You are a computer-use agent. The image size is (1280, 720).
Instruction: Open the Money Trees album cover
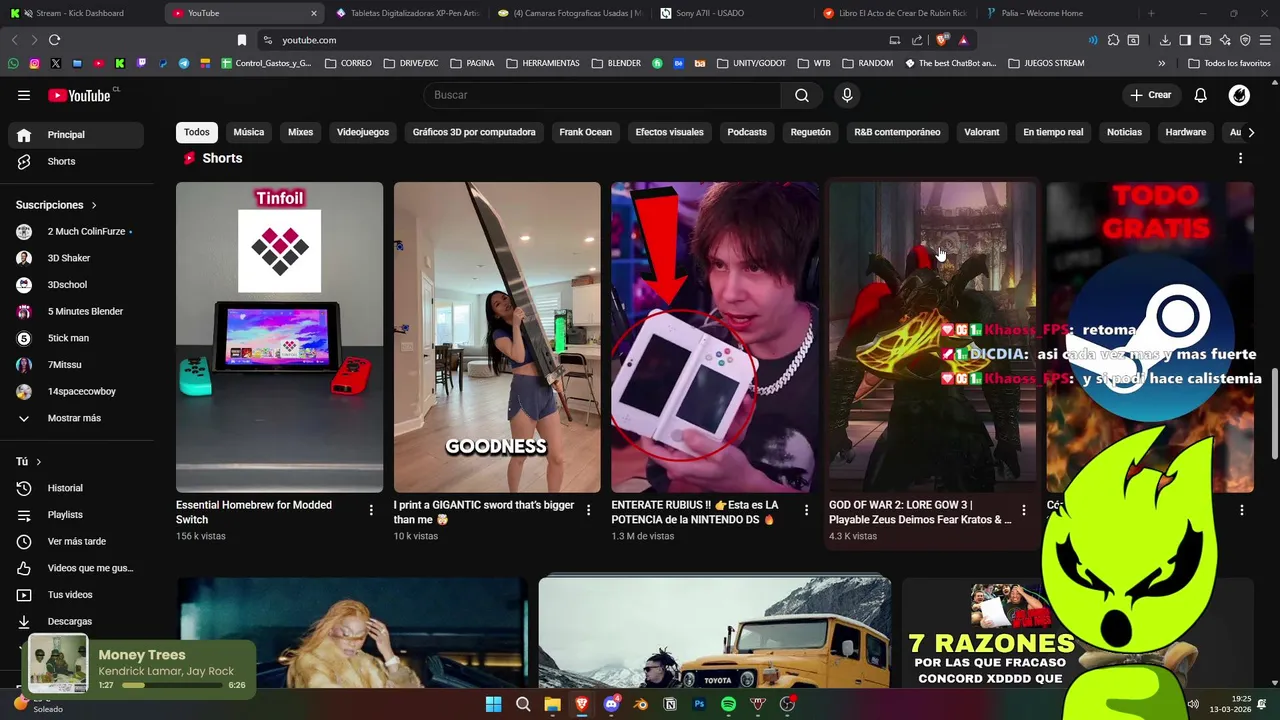click(x=57, y=664)
